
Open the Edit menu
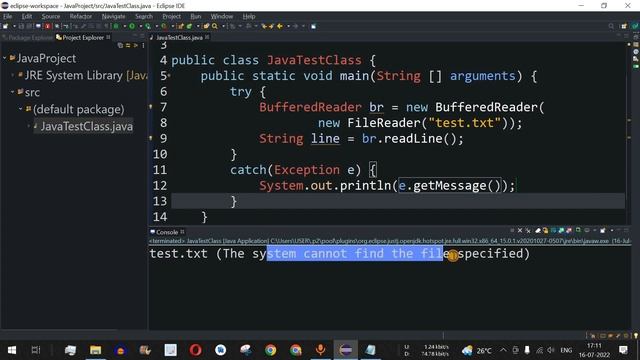pyautogui.click(x=27, y=16)
